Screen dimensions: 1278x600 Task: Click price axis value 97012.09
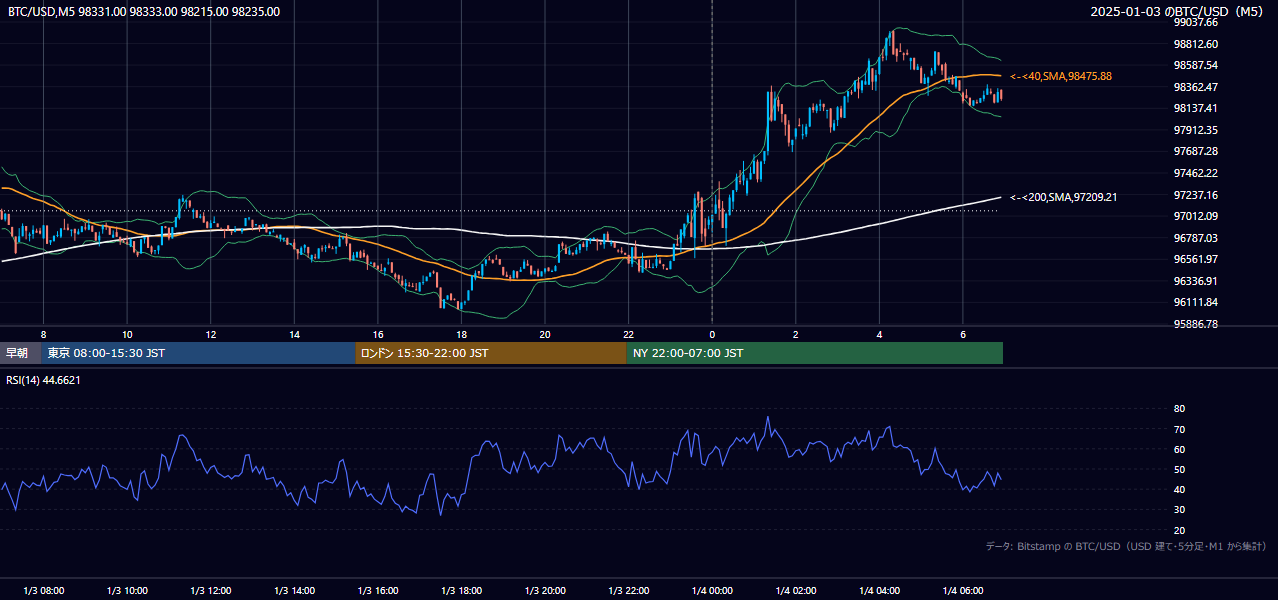click(x=1196, y=216)
